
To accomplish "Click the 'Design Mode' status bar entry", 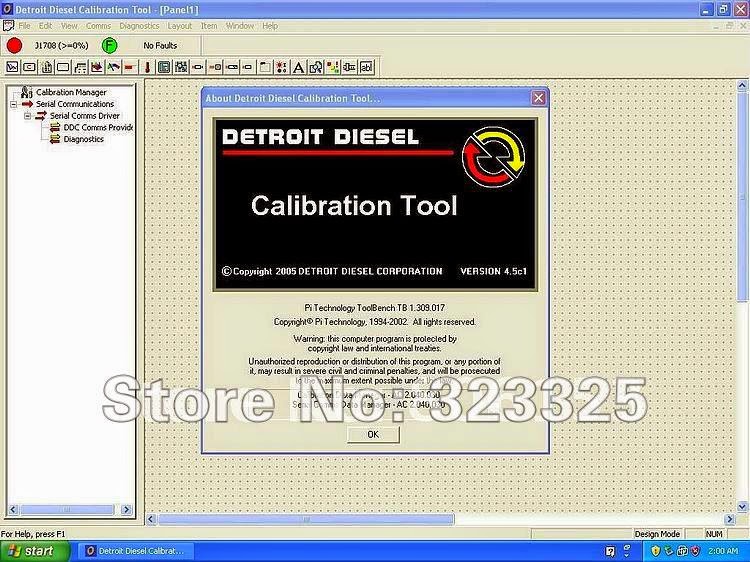I will 657,534.
